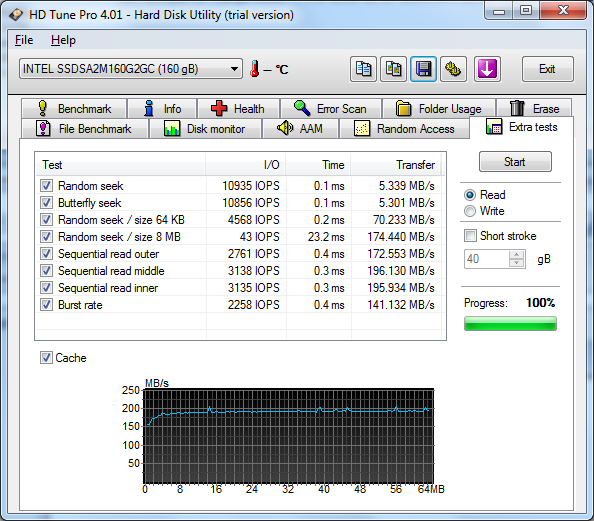Click the copy text to clipboard icon
The width and height of the screenshot is (594, 521).
363,69
